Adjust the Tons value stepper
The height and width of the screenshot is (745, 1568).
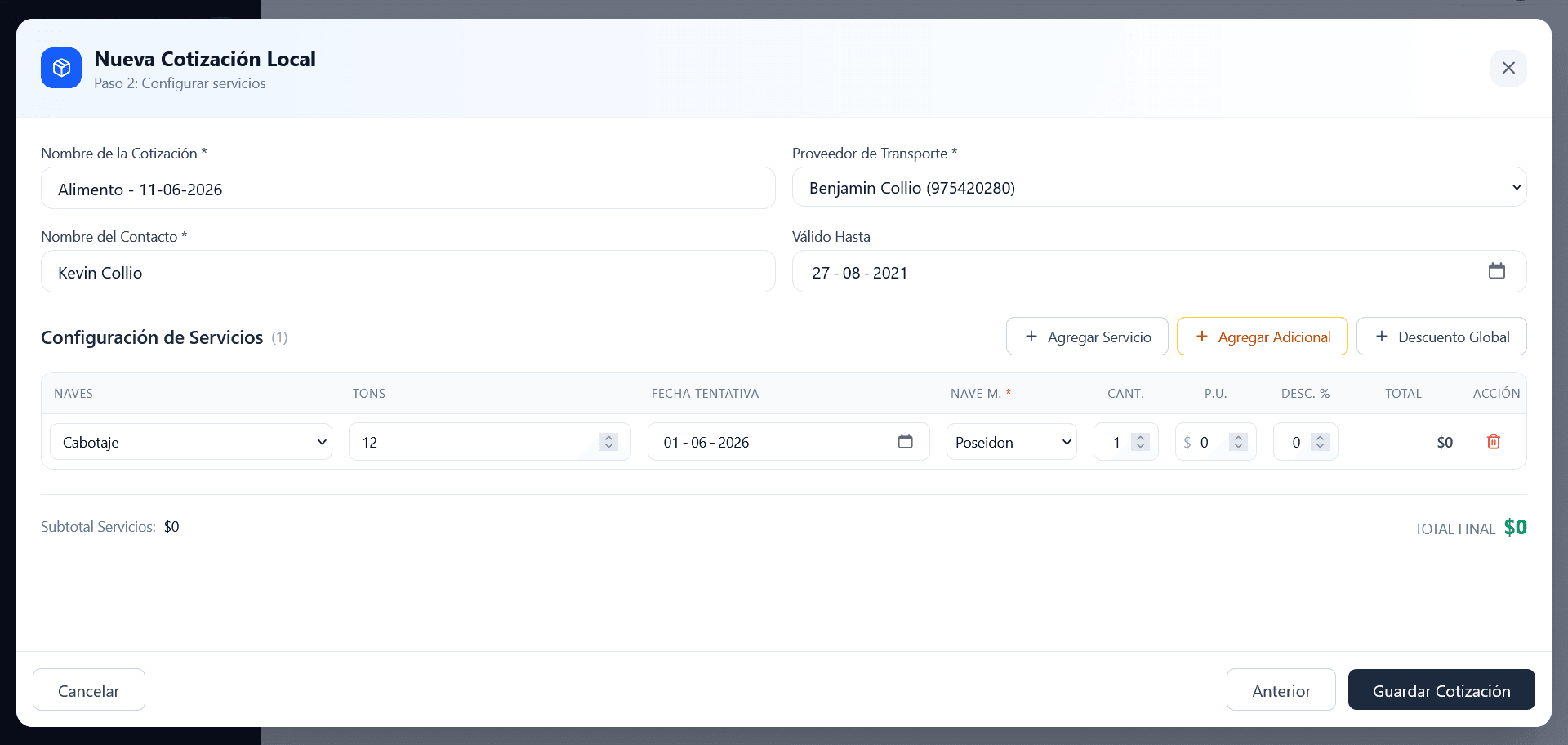pos(608,442)
